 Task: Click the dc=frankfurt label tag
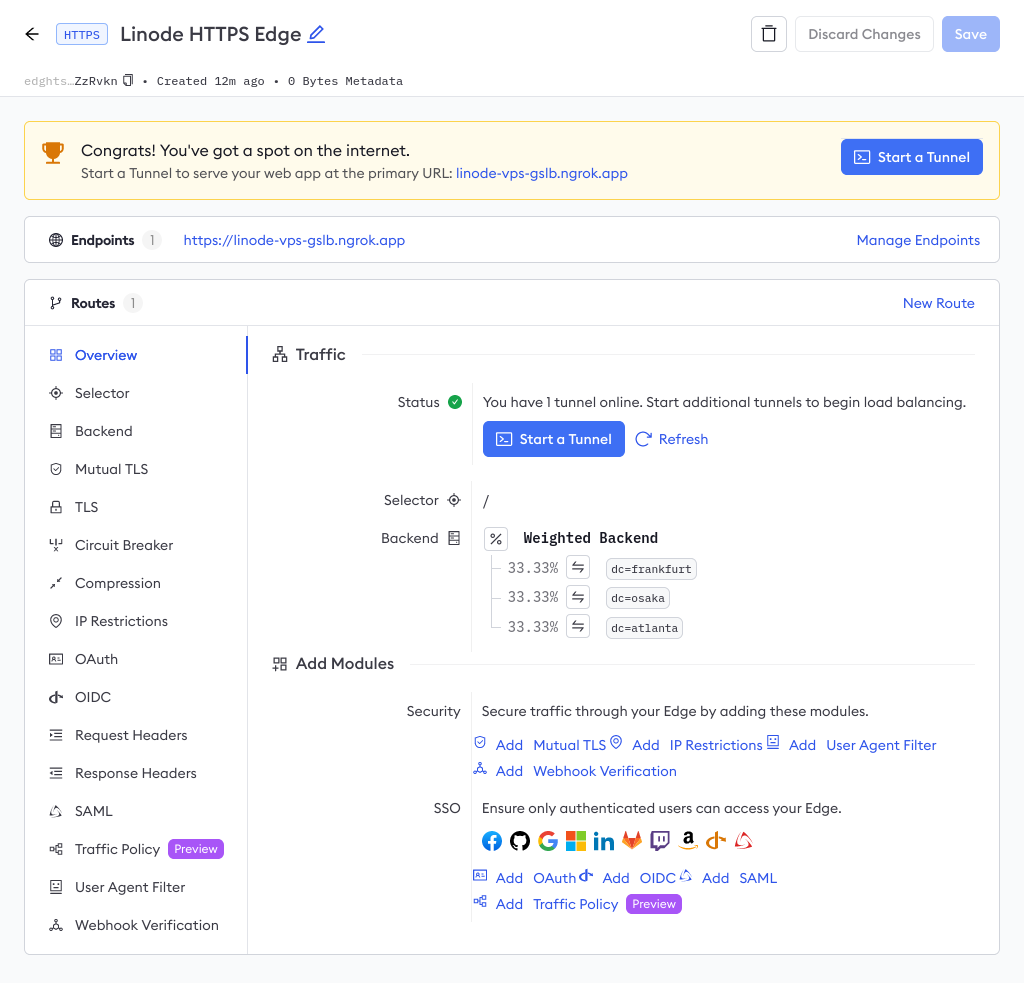tap(651, 569)
